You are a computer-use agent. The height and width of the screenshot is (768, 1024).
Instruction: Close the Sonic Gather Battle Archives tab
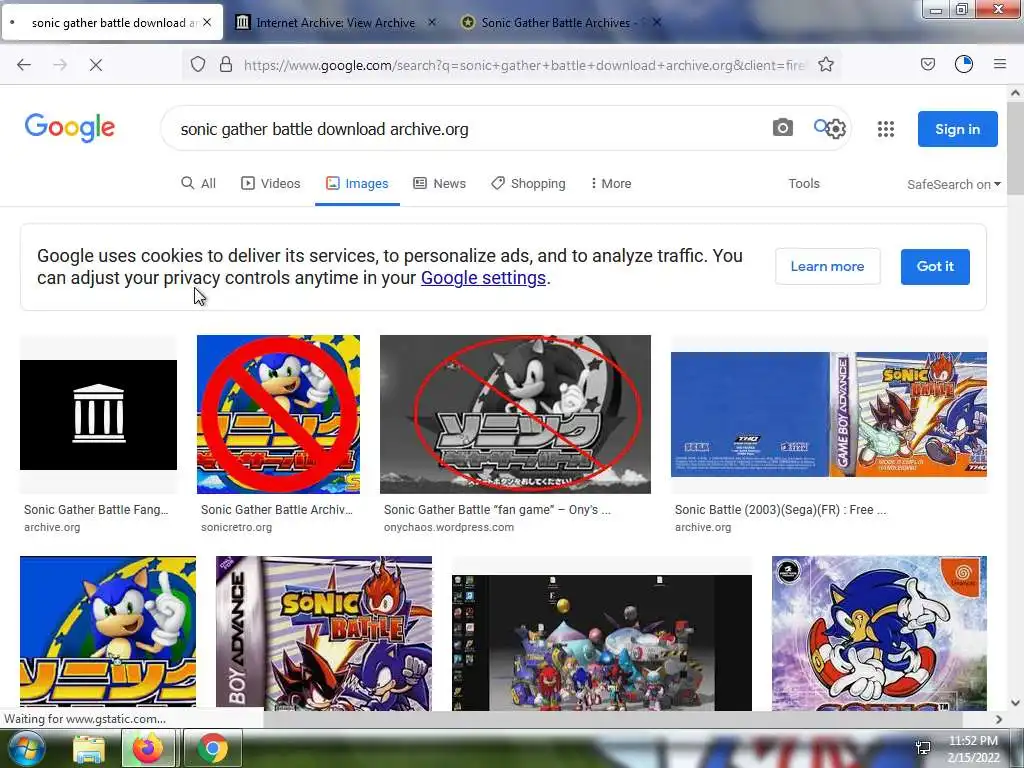point(657,22)
